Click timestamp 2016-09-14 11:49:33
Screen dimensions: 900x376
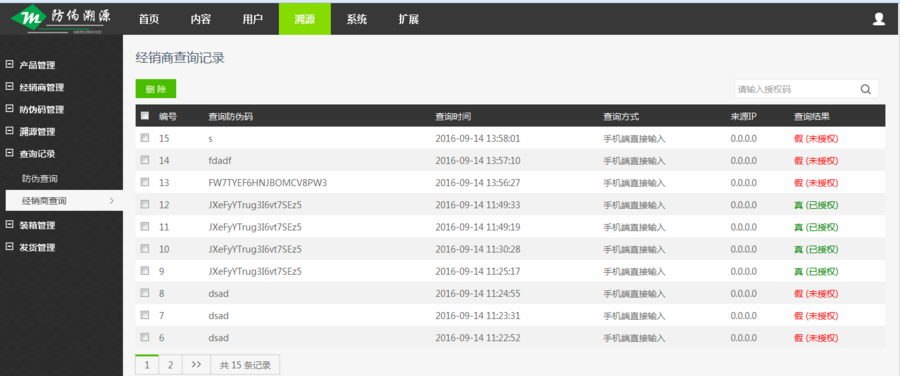(478, 204)
